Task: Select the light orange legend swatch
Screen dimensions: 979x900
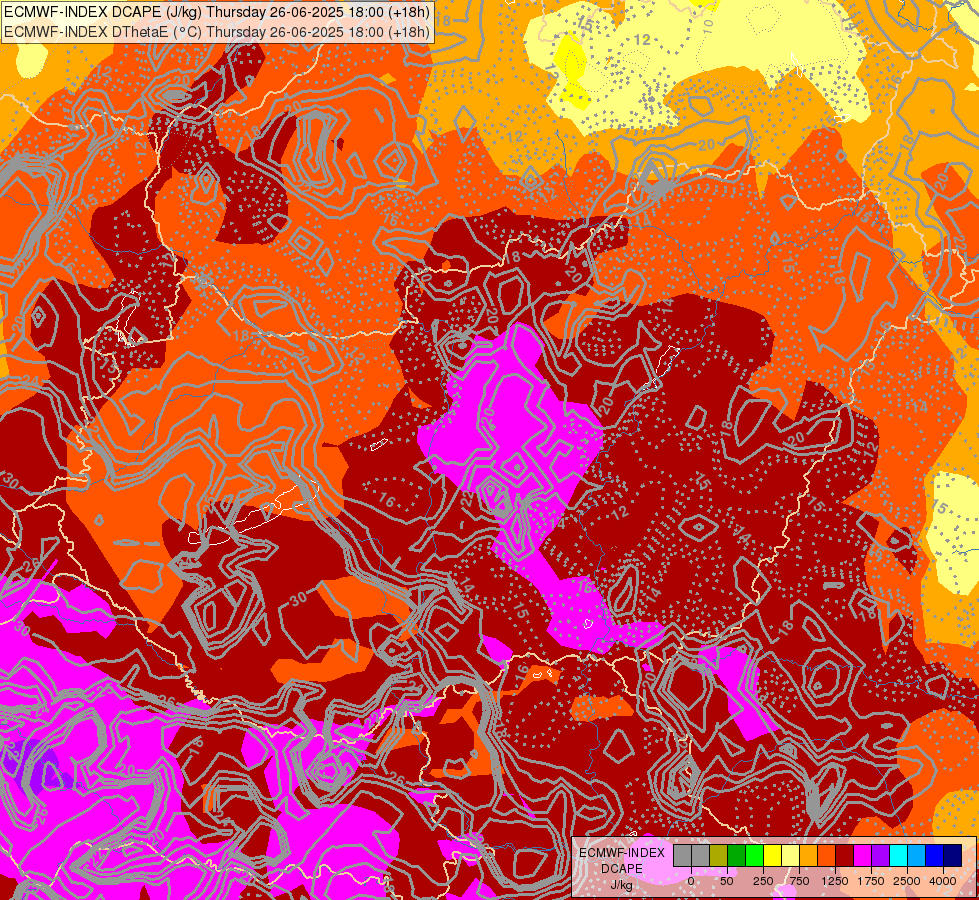Action: [x=809, y=856]
